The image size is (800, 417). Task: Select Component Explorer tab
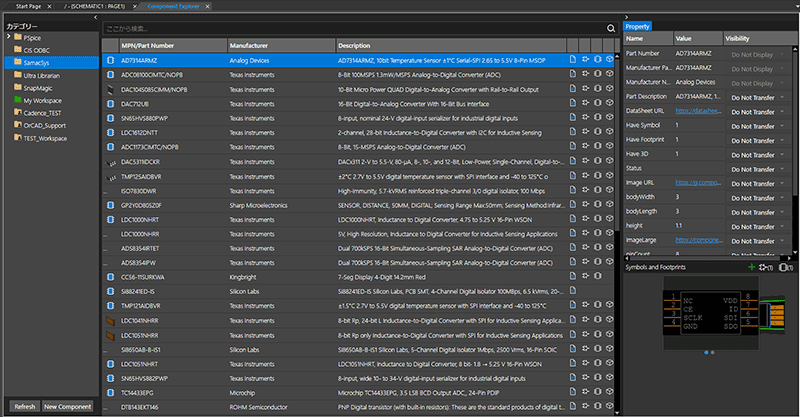(x=173, y=6)
